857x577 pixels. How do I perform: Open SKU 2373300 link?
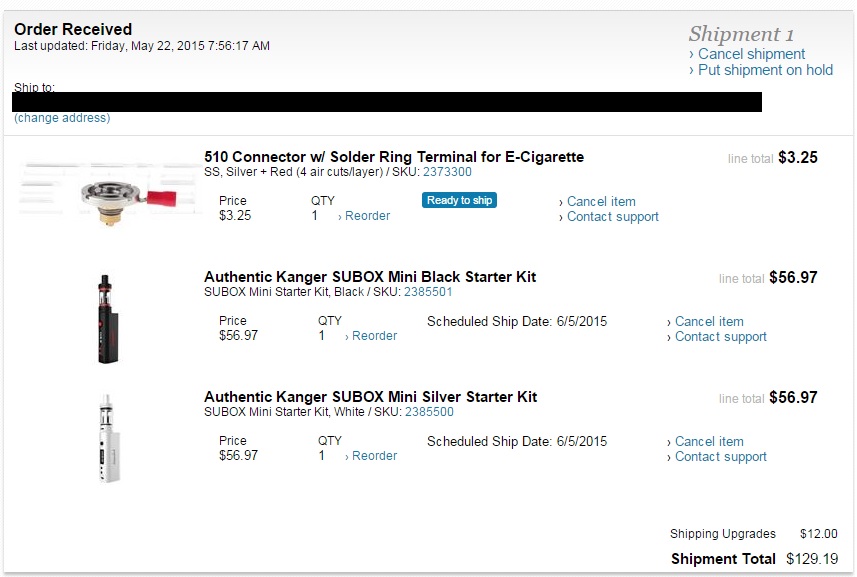447,172
